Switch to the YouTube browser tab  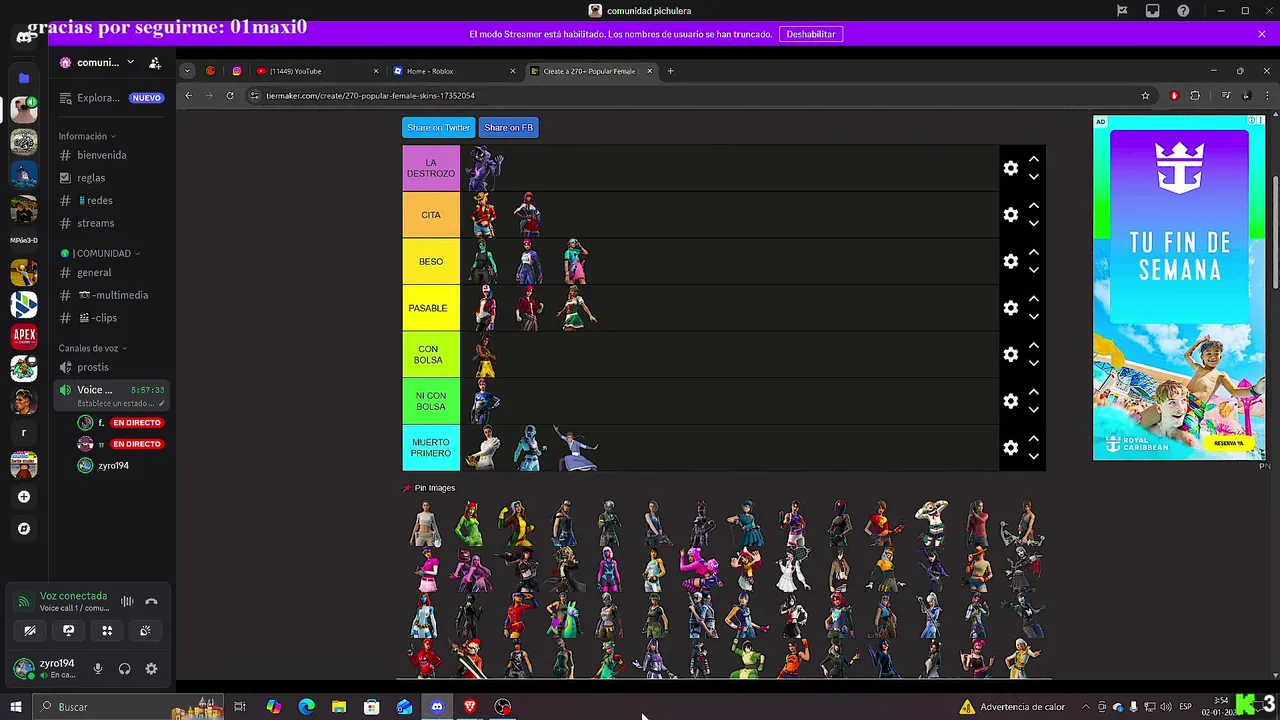315,71
